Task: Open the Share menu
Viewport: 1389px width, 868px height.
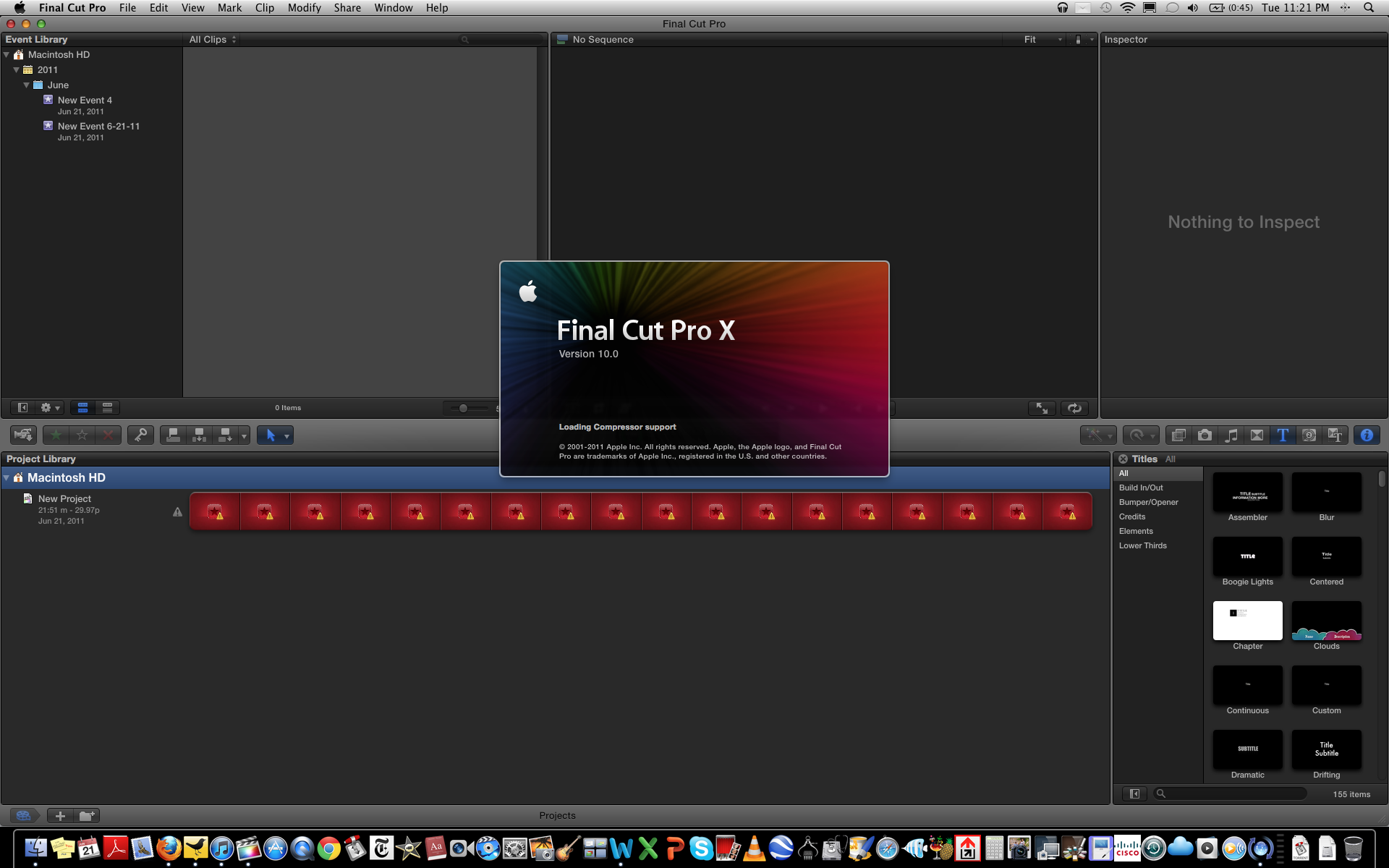Action: tap(347, 7)
